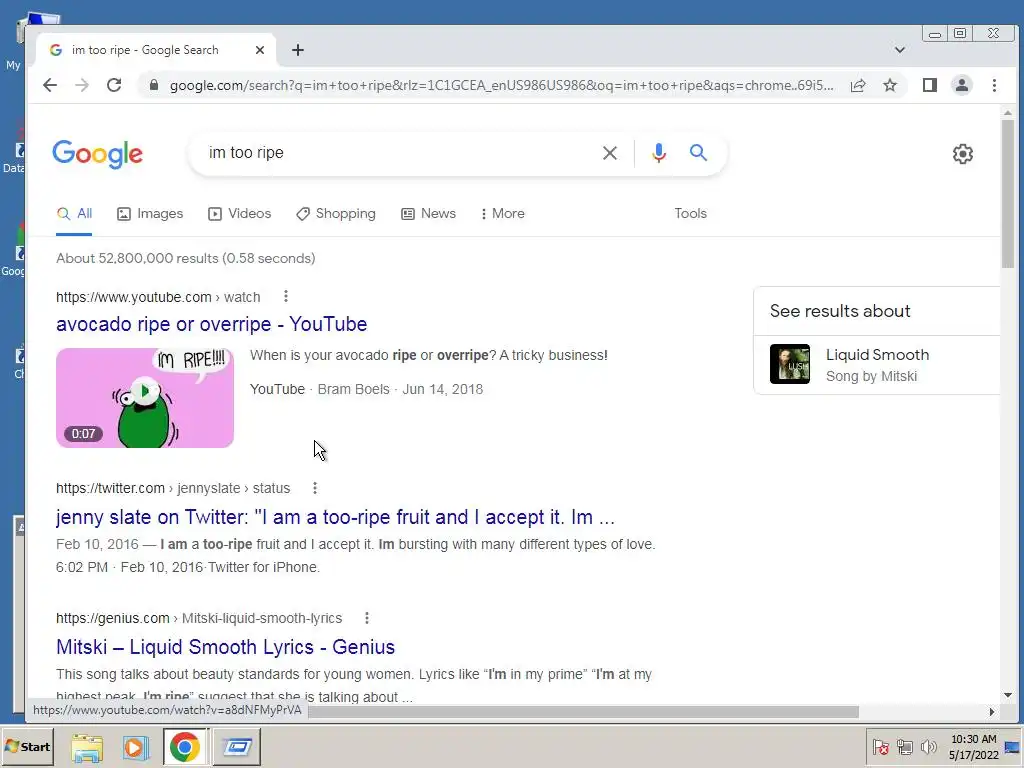Click the Chrome taskbar icon

pos(185,747)
